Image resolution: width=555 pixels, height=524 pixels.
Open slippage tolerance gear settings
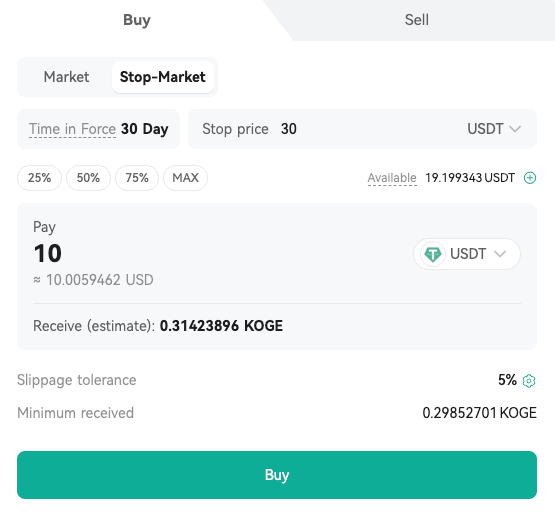[x=529, y=381]
